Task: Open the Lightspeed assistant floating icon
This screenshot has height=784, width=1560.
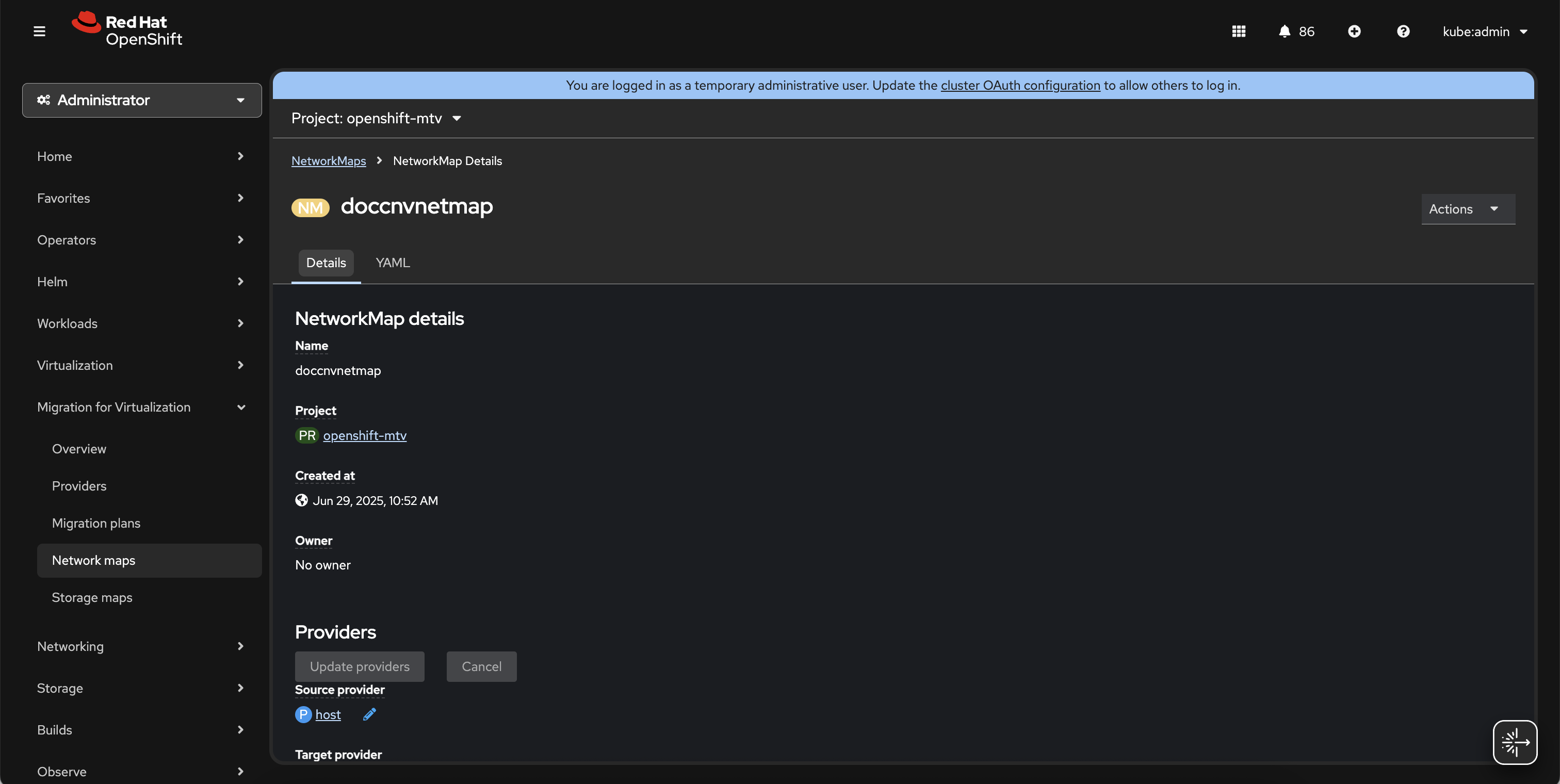Action: click(x=1515, y=742)
